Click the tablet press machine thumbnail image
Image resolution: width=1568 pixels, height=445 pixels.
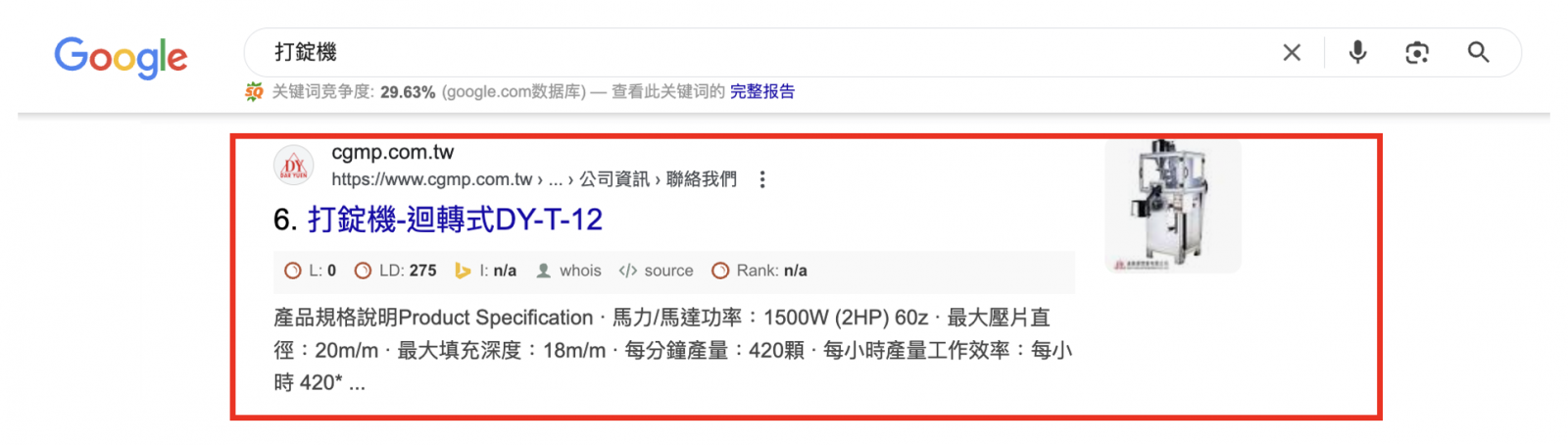click(x=1172, y=206)
